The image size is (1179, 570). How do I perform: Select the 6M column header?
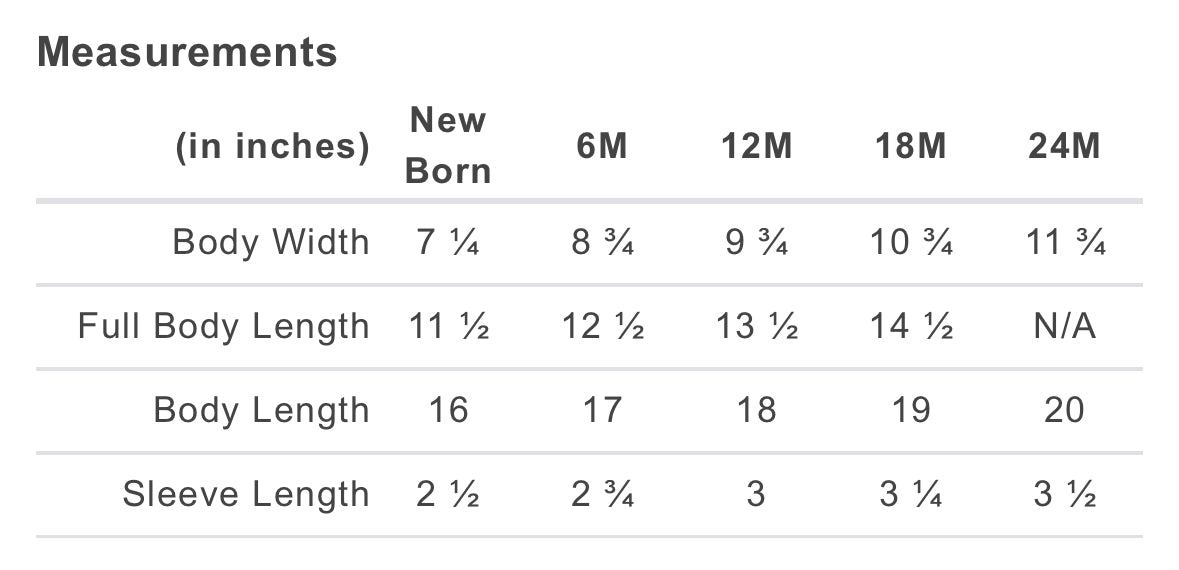click(x=602, y=146)
